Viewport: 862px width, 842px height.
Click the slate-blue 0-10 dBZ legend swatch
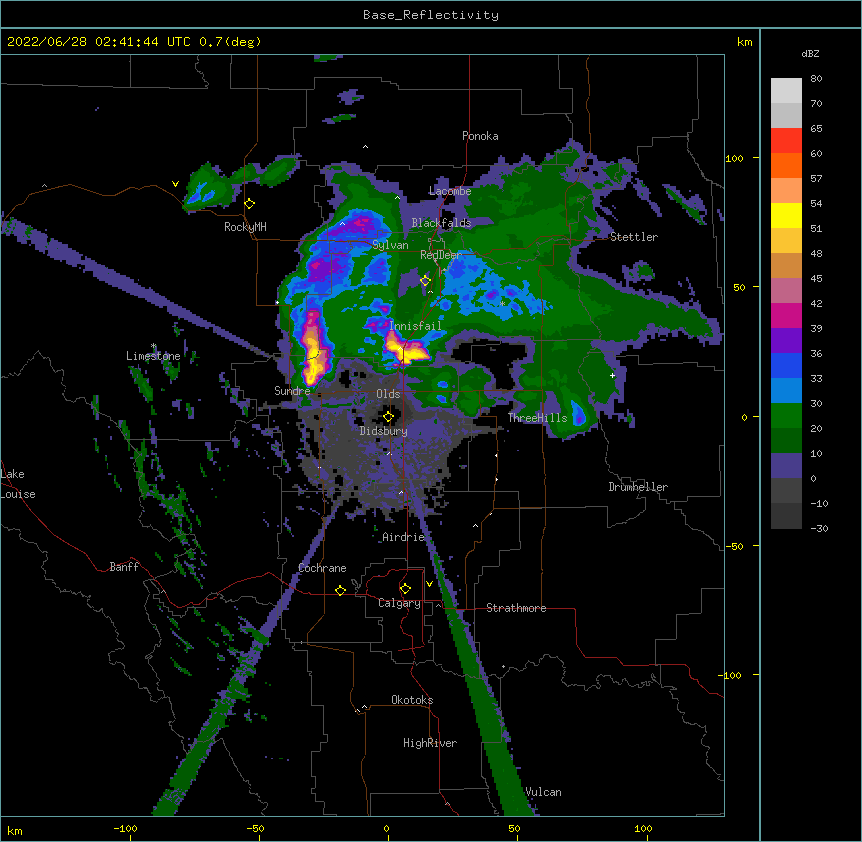pos(786,466)
